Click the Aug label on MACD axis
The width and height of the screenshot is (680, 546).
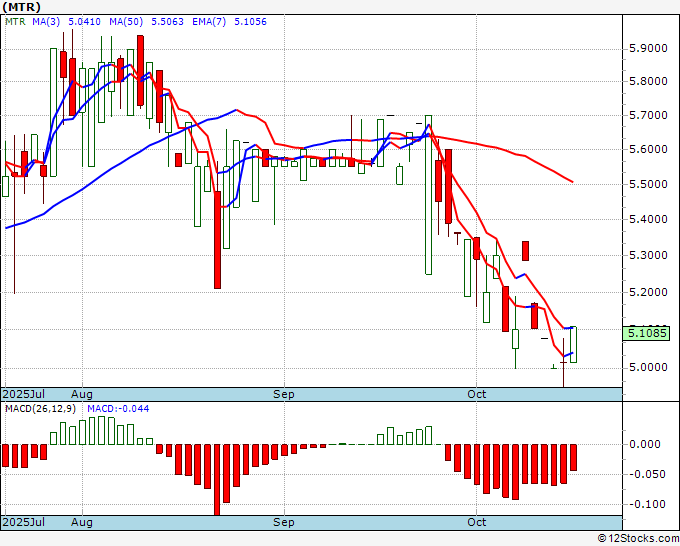[x=82, y=522]
